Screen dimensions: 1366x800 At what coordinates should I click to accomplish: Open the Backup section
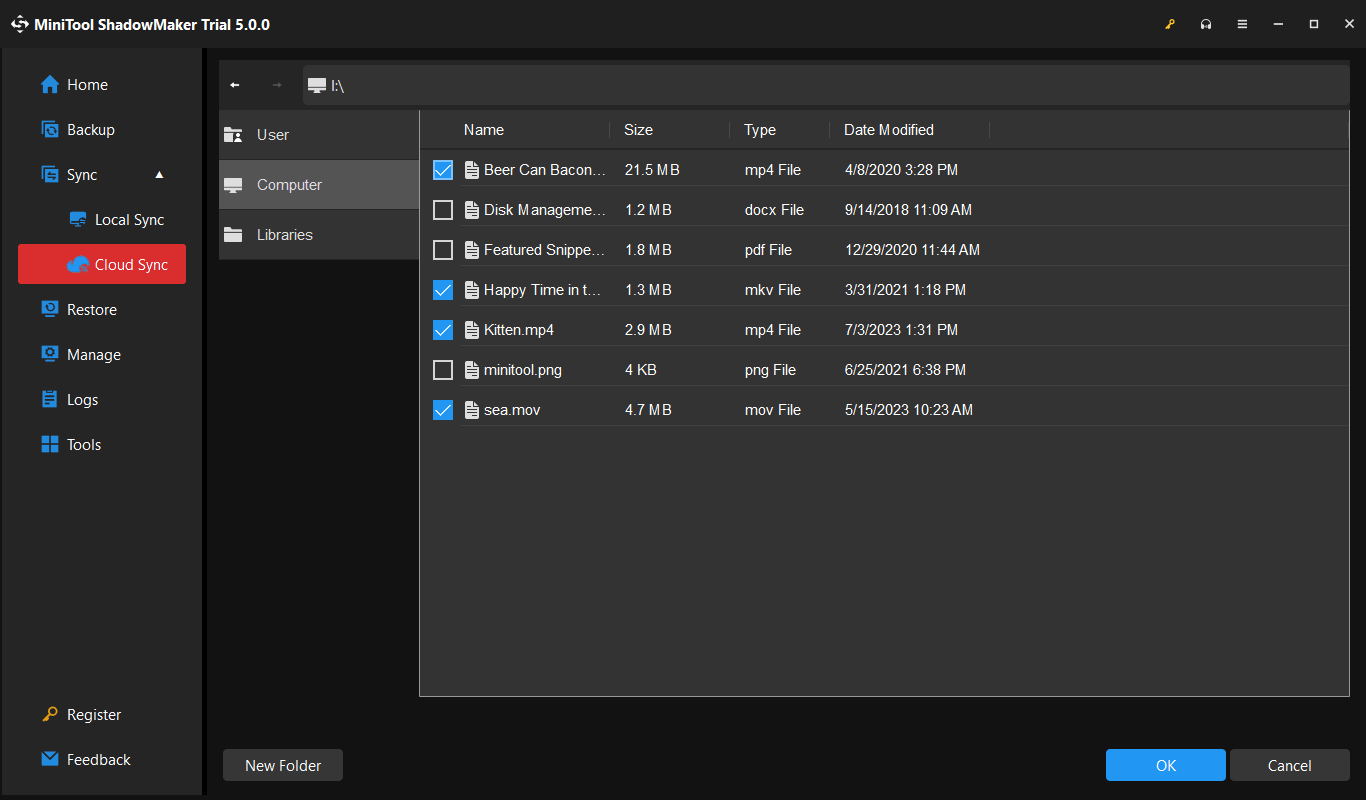(102, 130)
